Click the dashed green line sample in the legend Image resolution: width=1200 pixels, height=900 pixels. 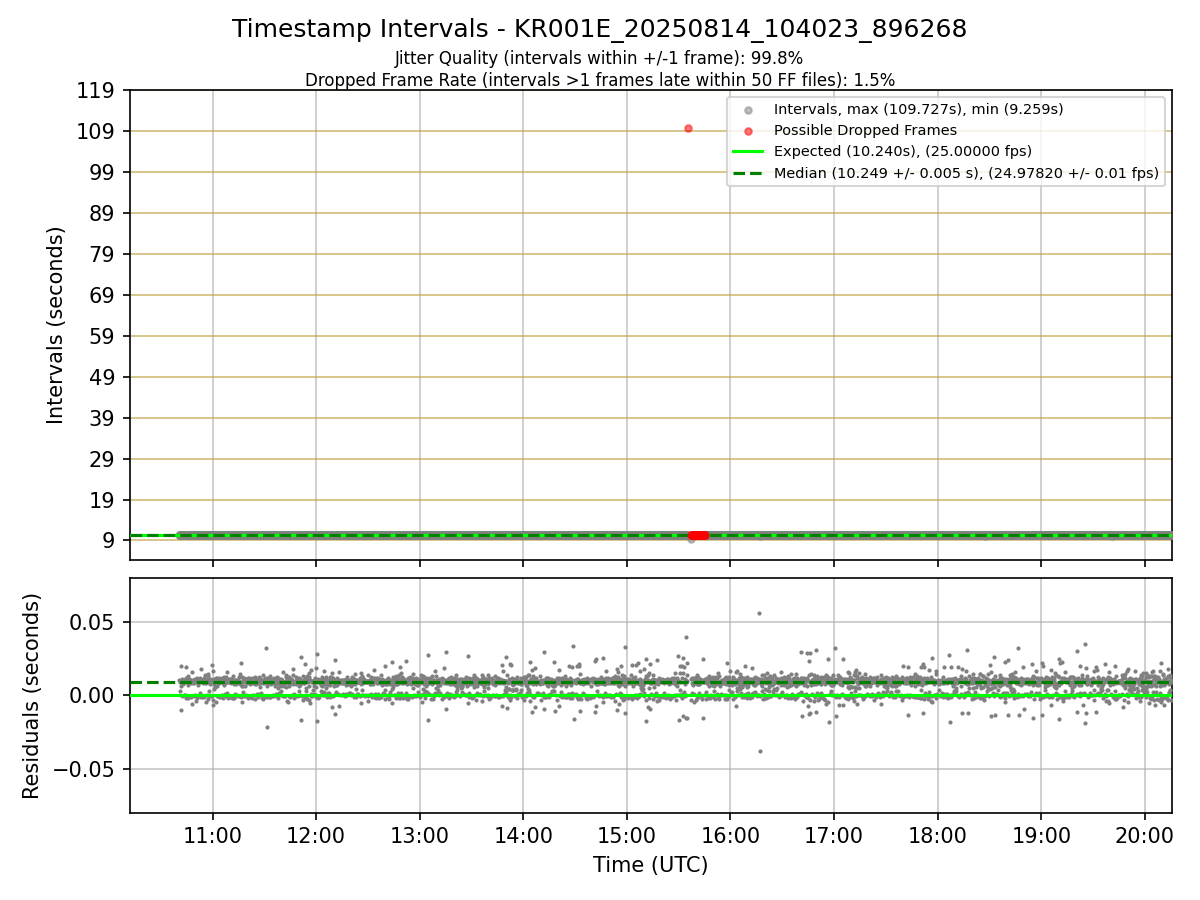tap(748, 173)
